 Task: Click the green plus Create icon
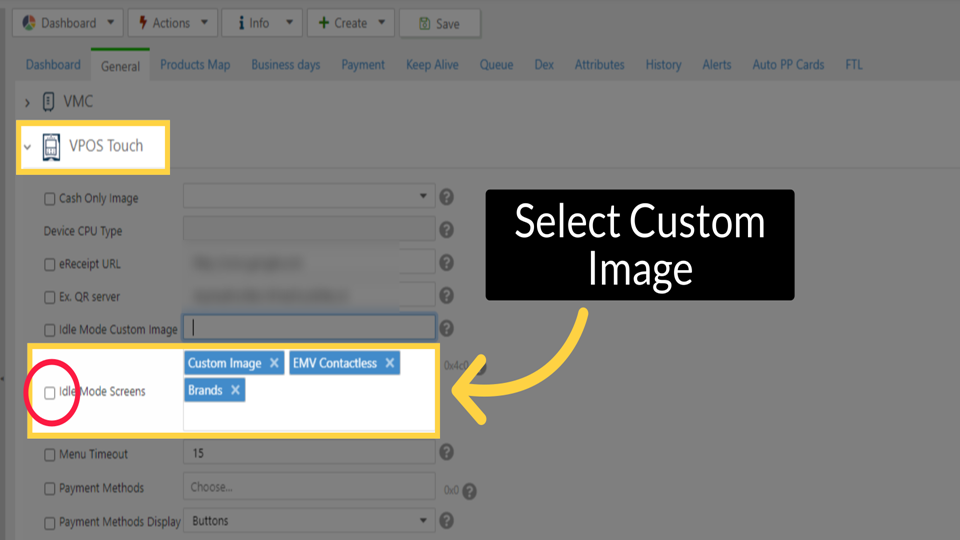324,23
